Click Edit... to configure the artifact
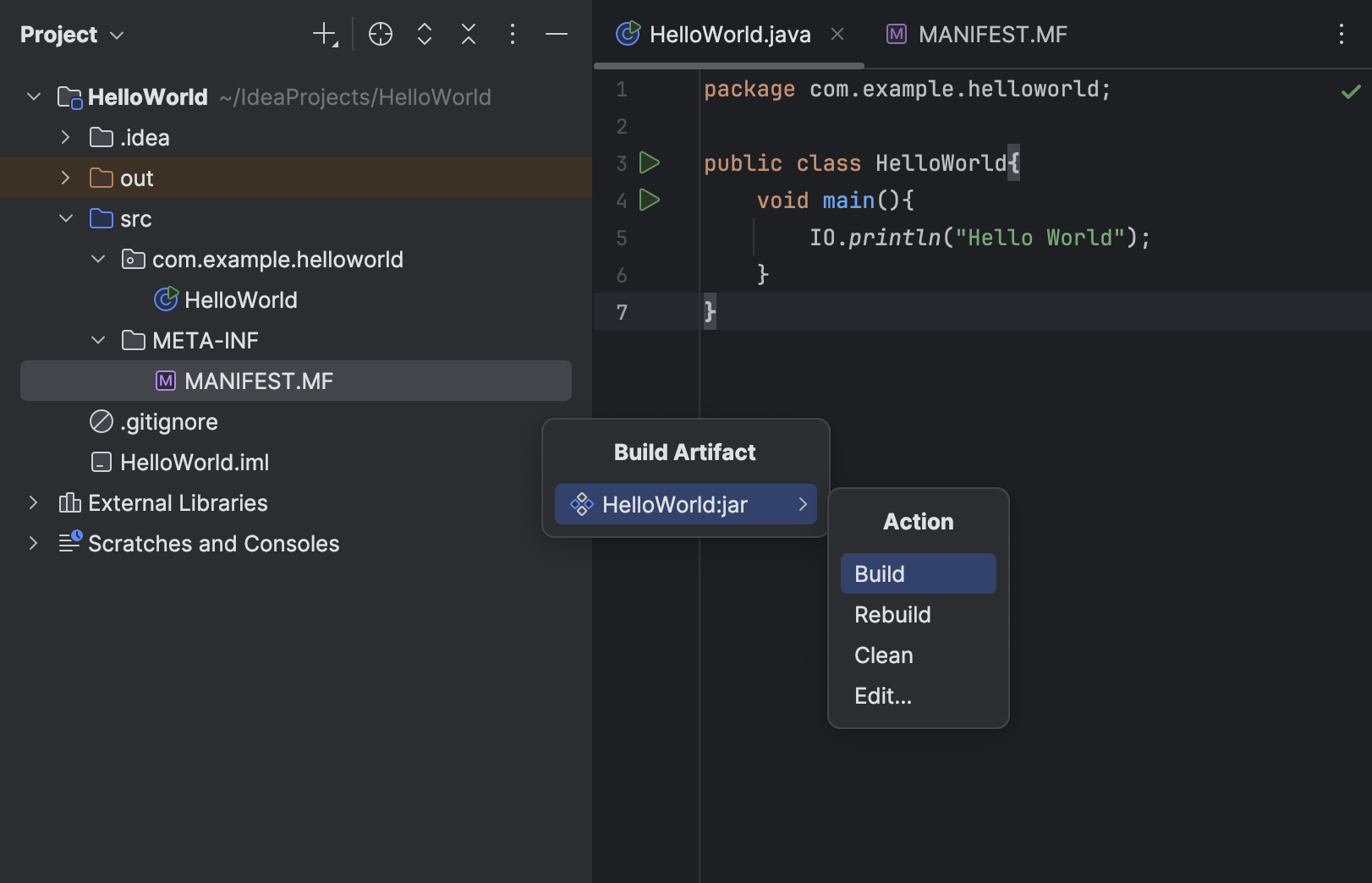The width and height of the screenshot is (1372, 883). [x=883, y=695]
